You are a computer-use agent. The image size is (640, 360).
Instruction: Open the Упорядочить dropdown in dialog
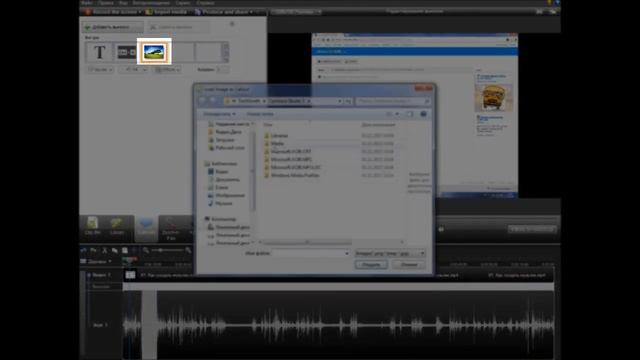click(x=220, y=114)
